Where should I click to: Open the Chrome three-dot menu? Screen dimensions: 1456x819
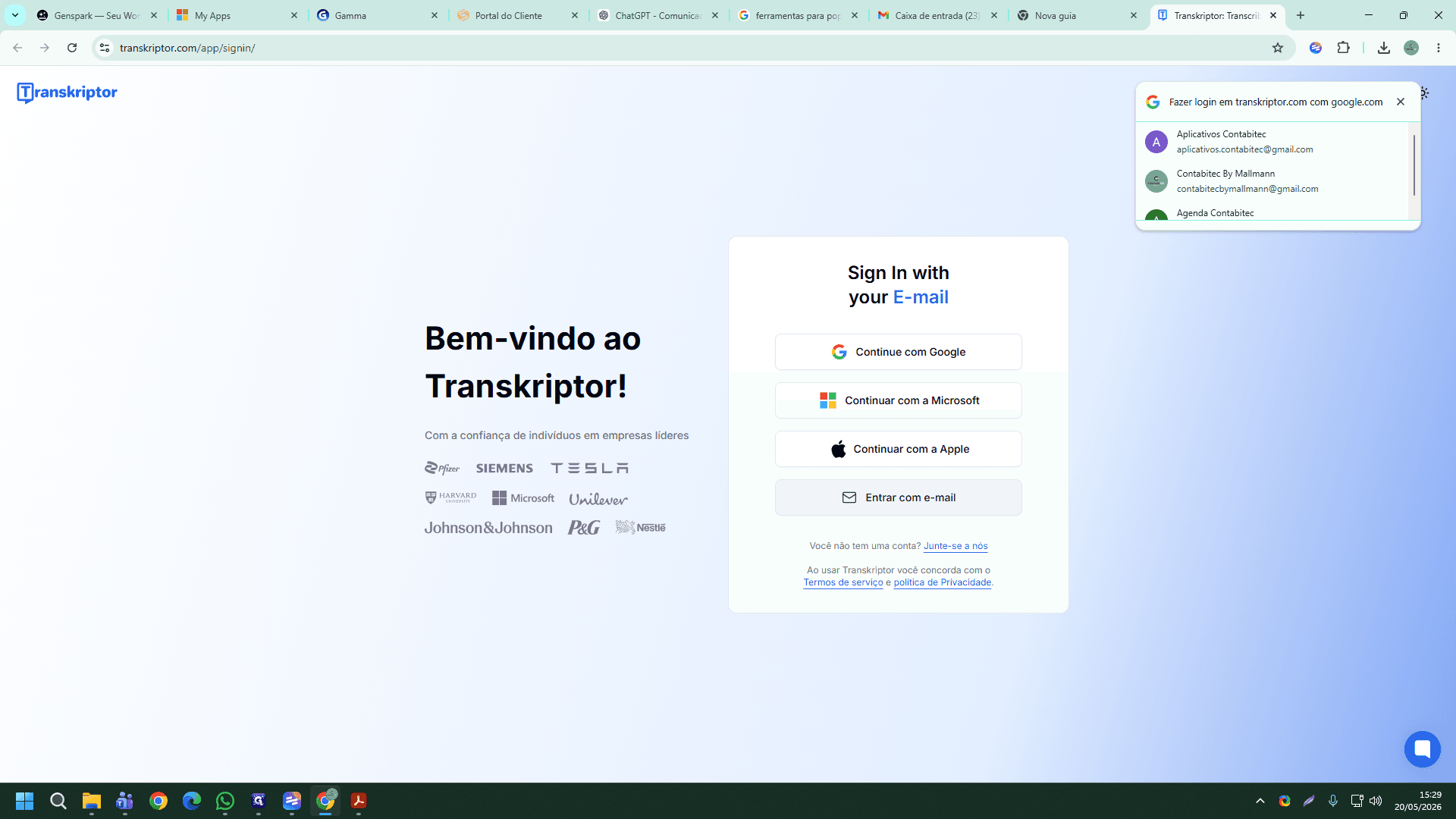click(x=1439, y=48)
